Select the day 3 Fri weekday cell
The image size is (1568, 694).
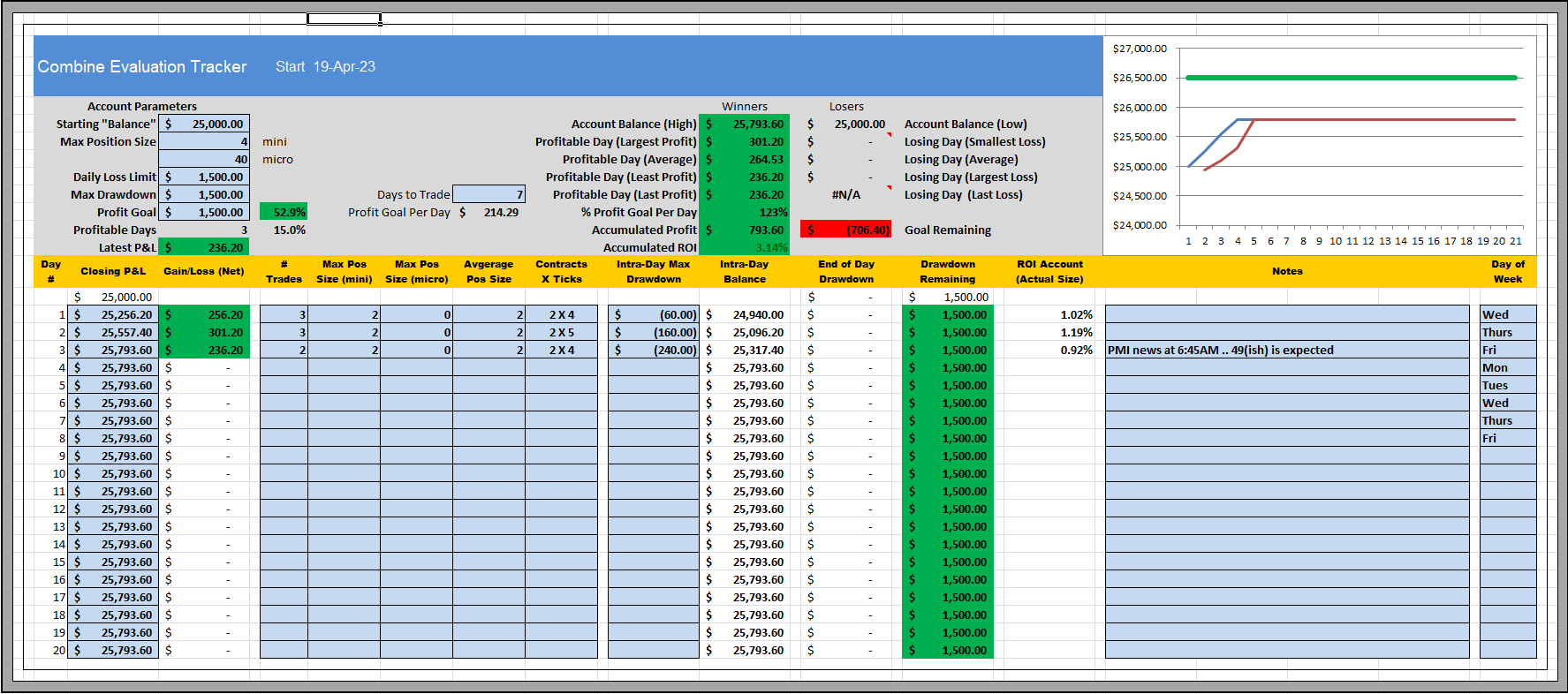(1508, 350)
